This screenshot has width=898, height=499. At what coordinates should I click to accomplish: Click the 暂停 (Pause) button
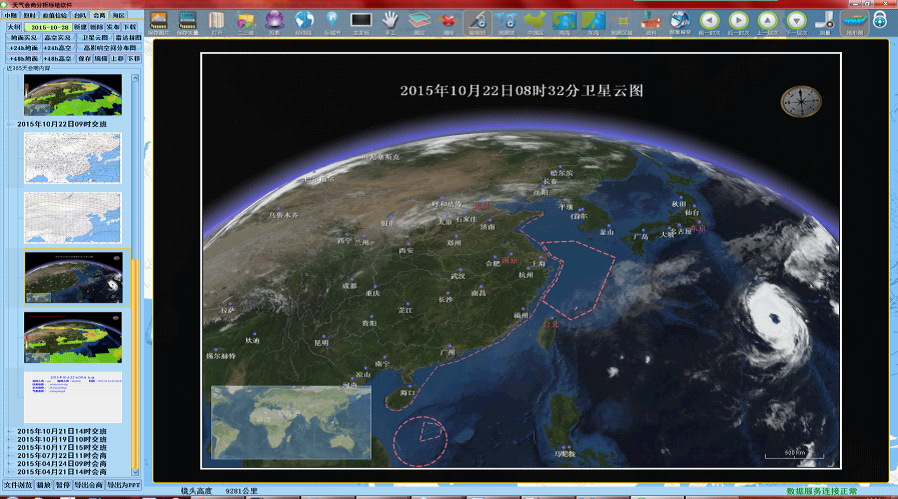coord(62,485)
